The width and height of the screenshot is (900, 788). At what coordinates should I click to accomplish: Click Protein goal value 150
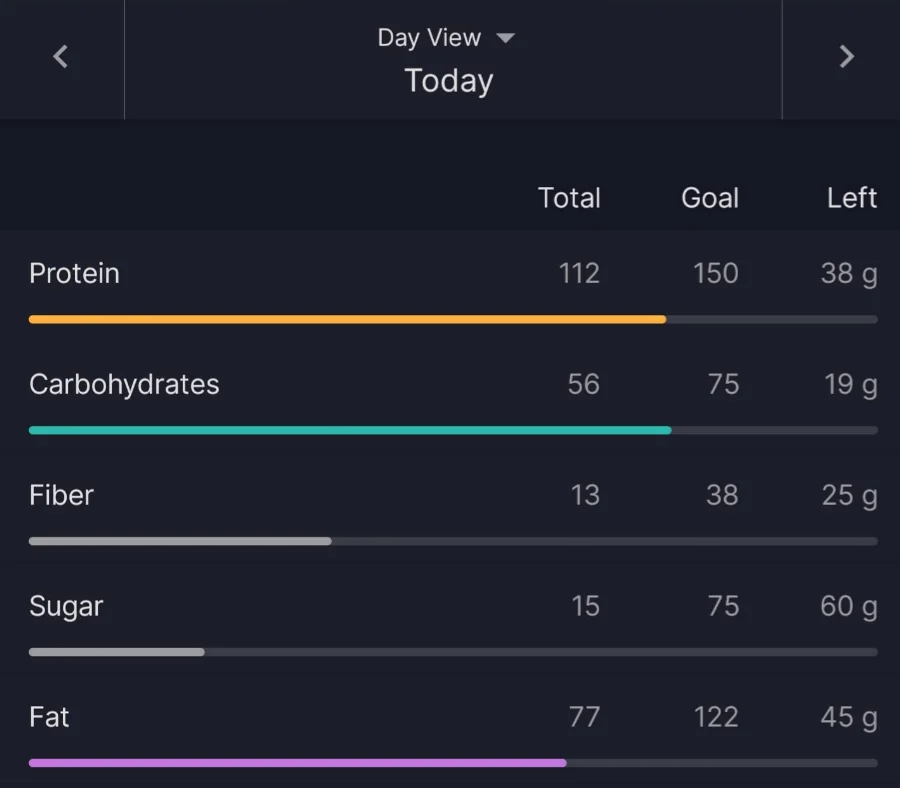(715, 273)
